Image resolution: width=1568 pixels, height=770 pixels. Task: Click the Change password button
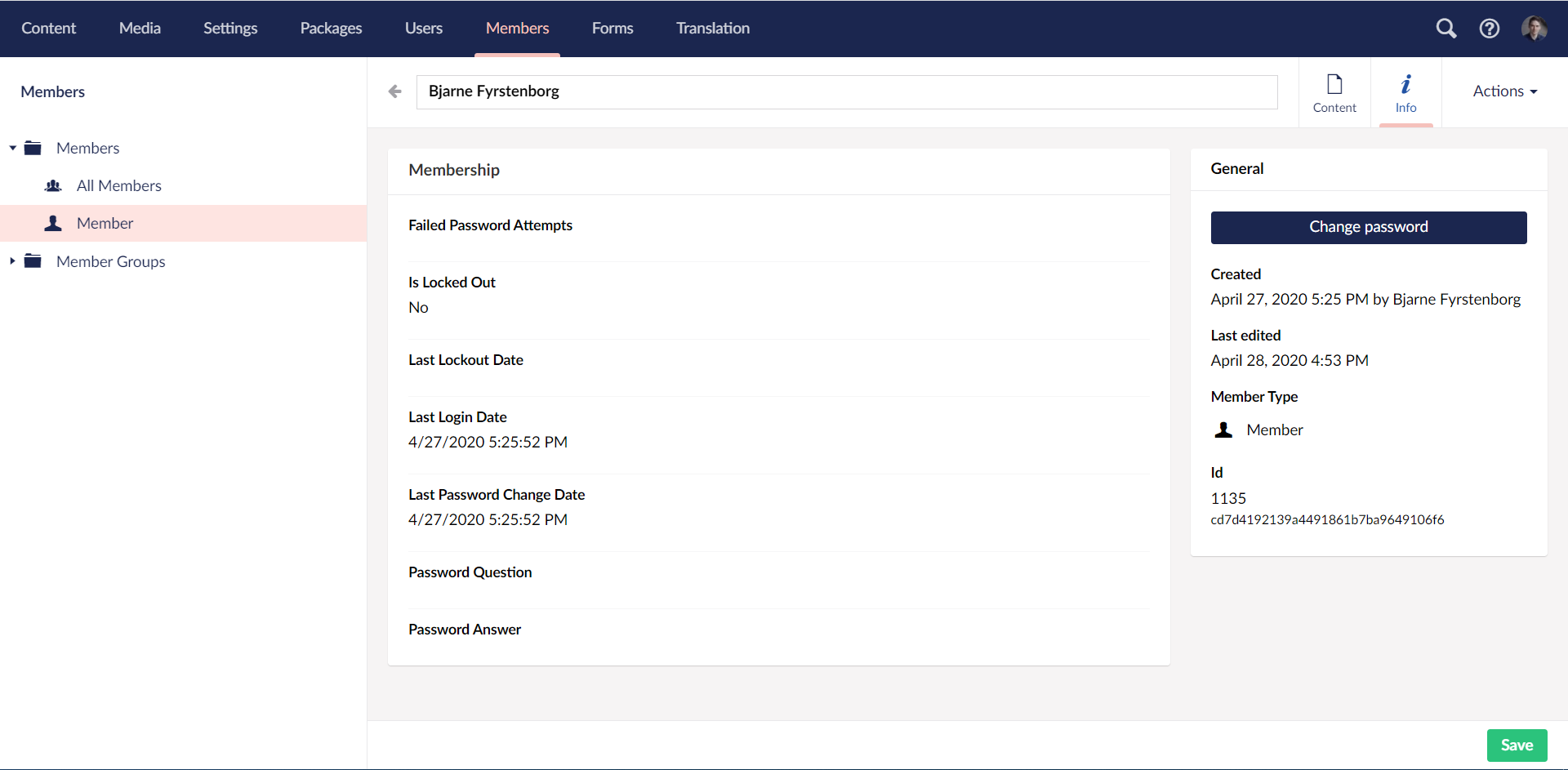(1369, 227)
